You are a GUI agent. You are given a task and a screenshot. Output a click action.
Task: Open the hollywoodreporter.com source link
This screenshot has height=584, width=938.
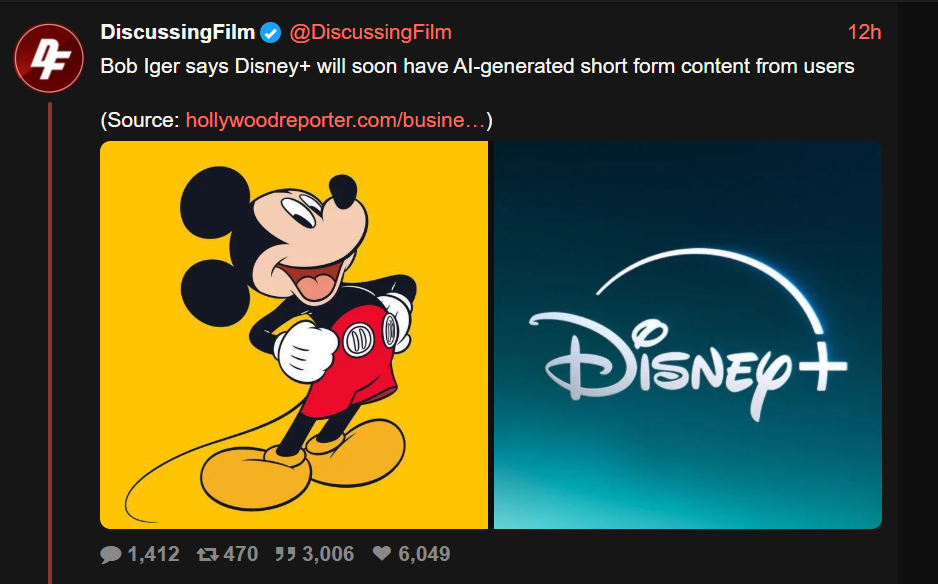(x=336, y=120)
